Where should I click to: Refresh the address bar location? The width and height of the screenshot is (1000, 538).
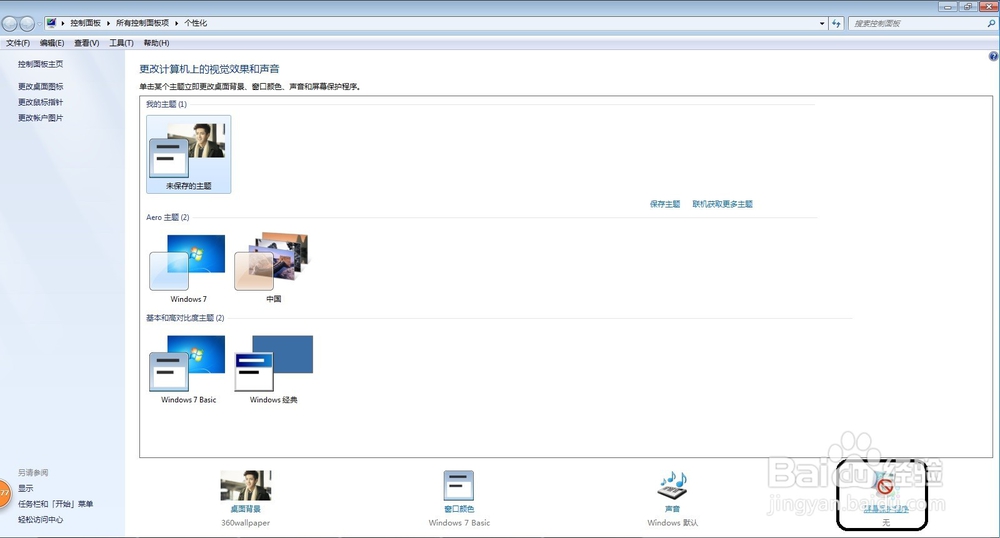click(x=836, y=24)
